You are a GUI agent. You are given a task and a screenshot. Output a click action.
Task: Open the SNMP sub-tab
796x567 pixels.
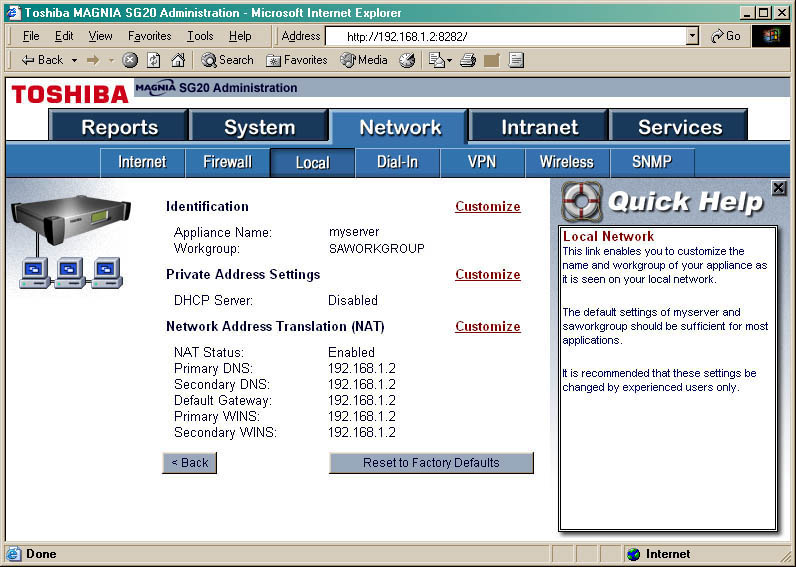[x=652, y=162]
